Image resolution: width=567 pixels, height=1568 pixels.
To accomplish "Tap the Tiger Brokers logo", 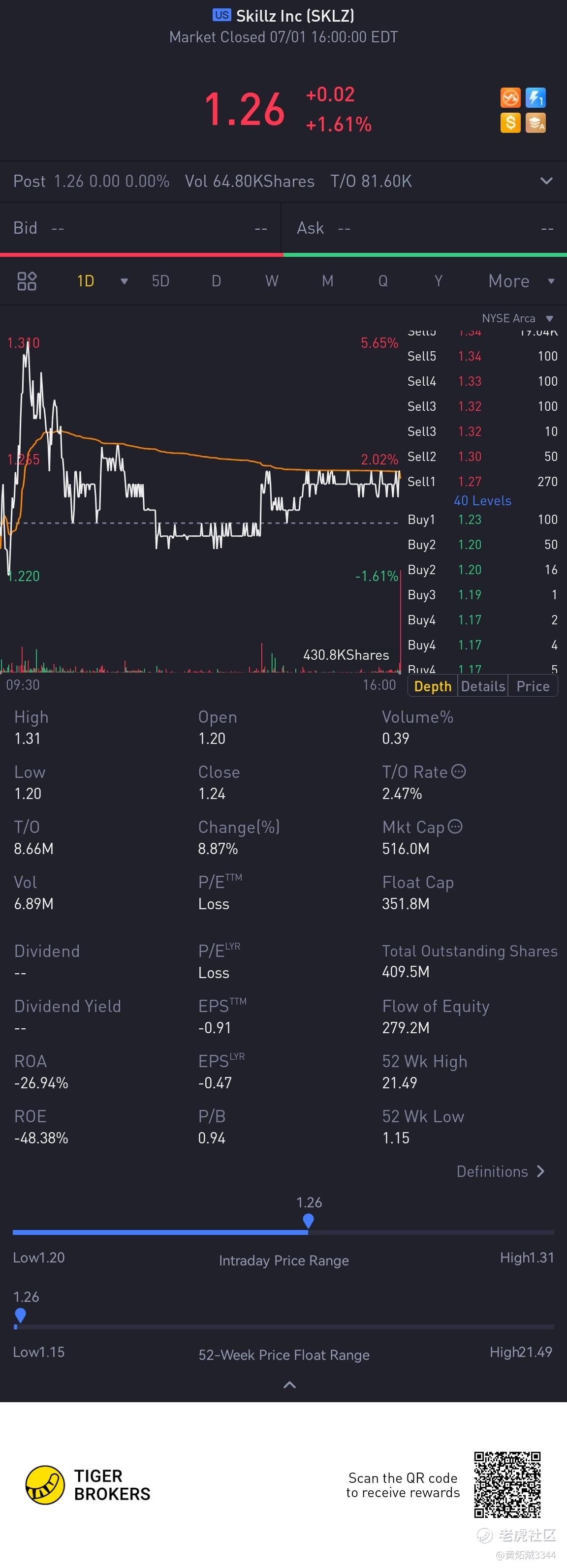I will point(88,1485).
